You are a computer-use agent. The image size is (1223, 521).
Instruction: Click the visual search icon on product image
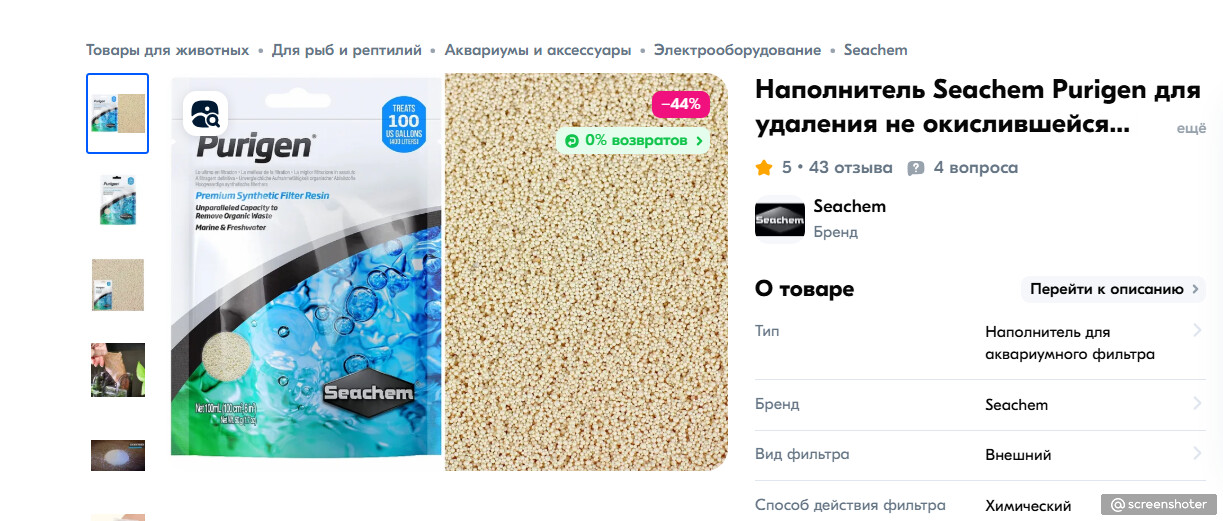205,112
